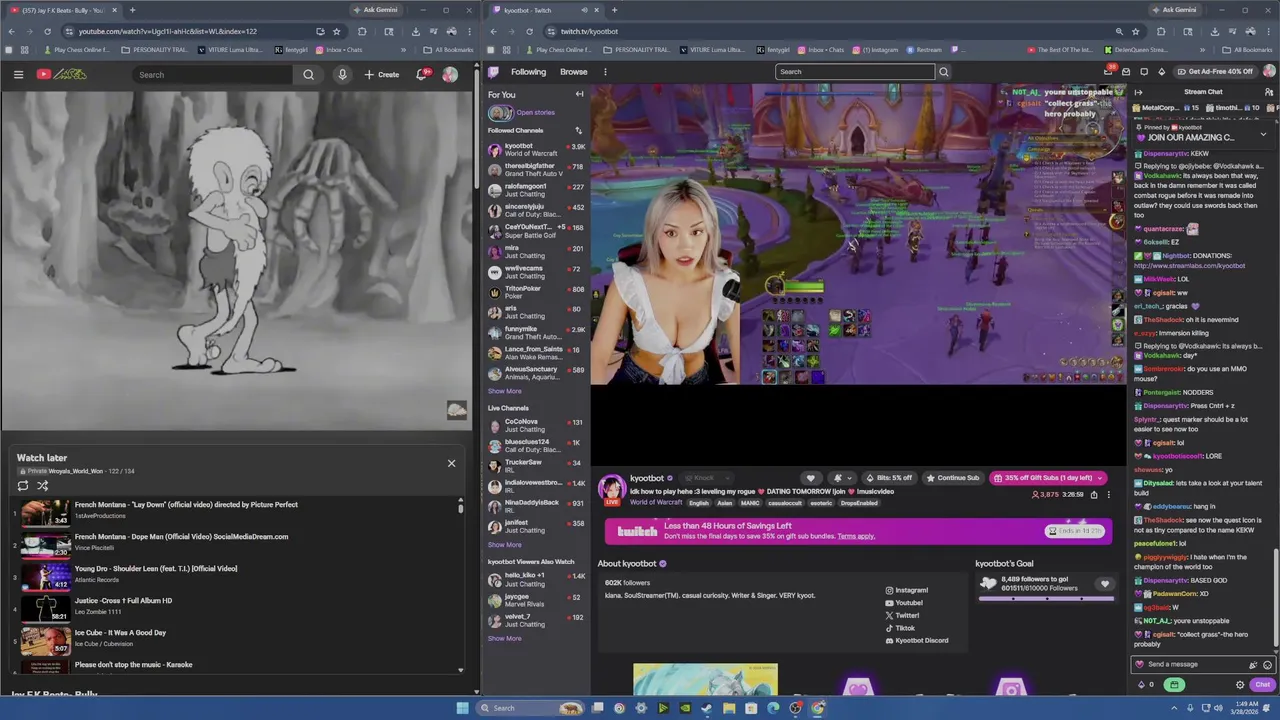This screenshot has height=720, width=1280.
Task: Activate YouTube voice search microphone
Action: coord(342,74)
